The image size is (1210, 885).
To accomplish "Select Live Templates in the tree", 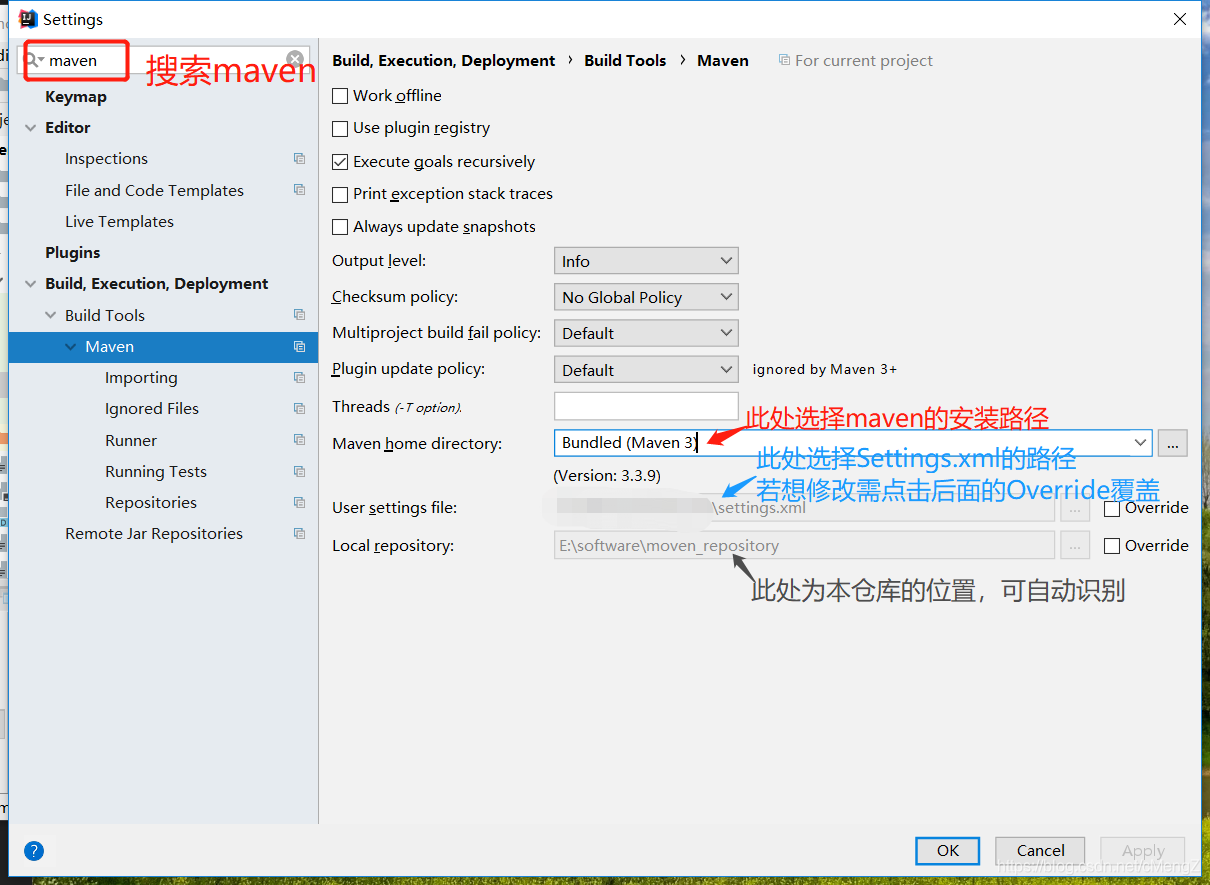I will [x=119, y=222].
